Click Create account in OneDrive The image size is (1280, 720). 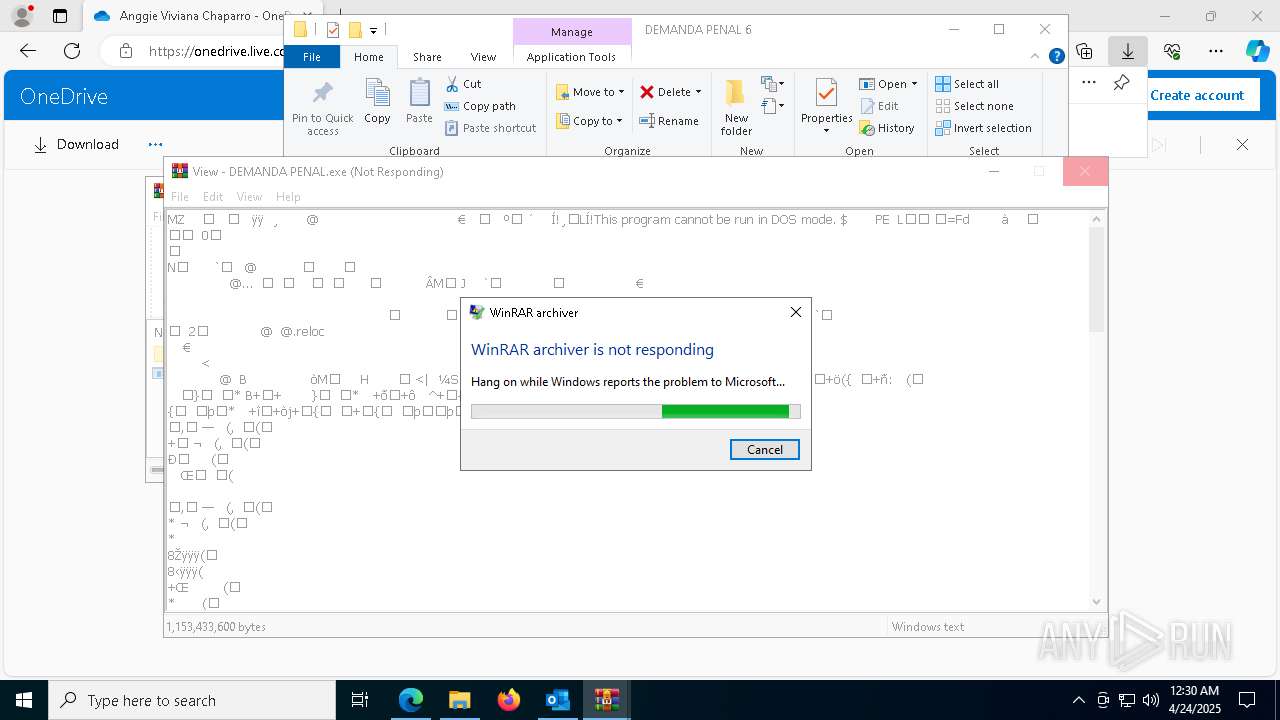[1197, 95]
